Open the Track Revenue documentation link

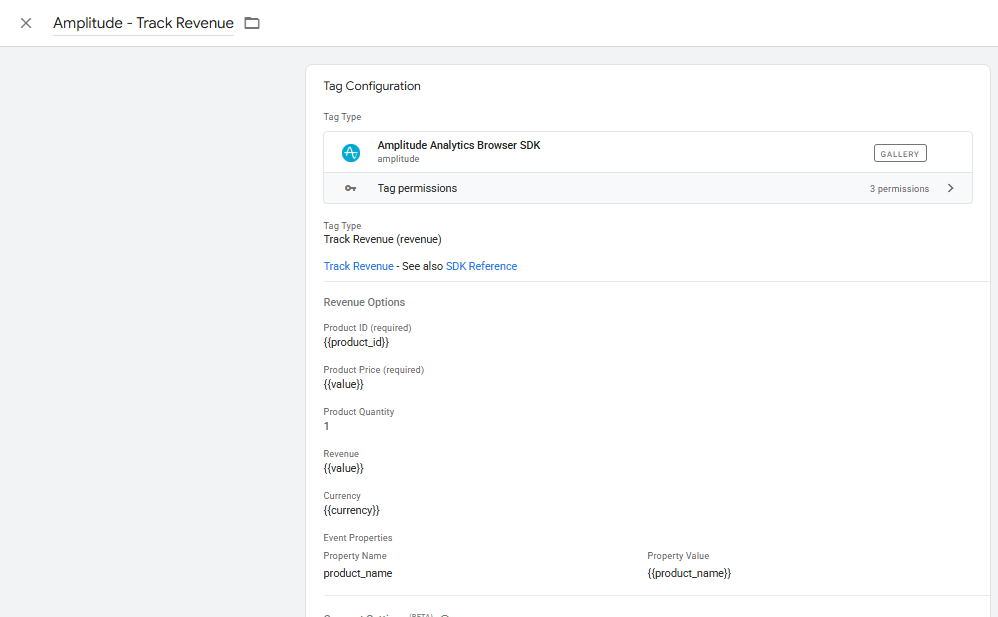[358, 266]
